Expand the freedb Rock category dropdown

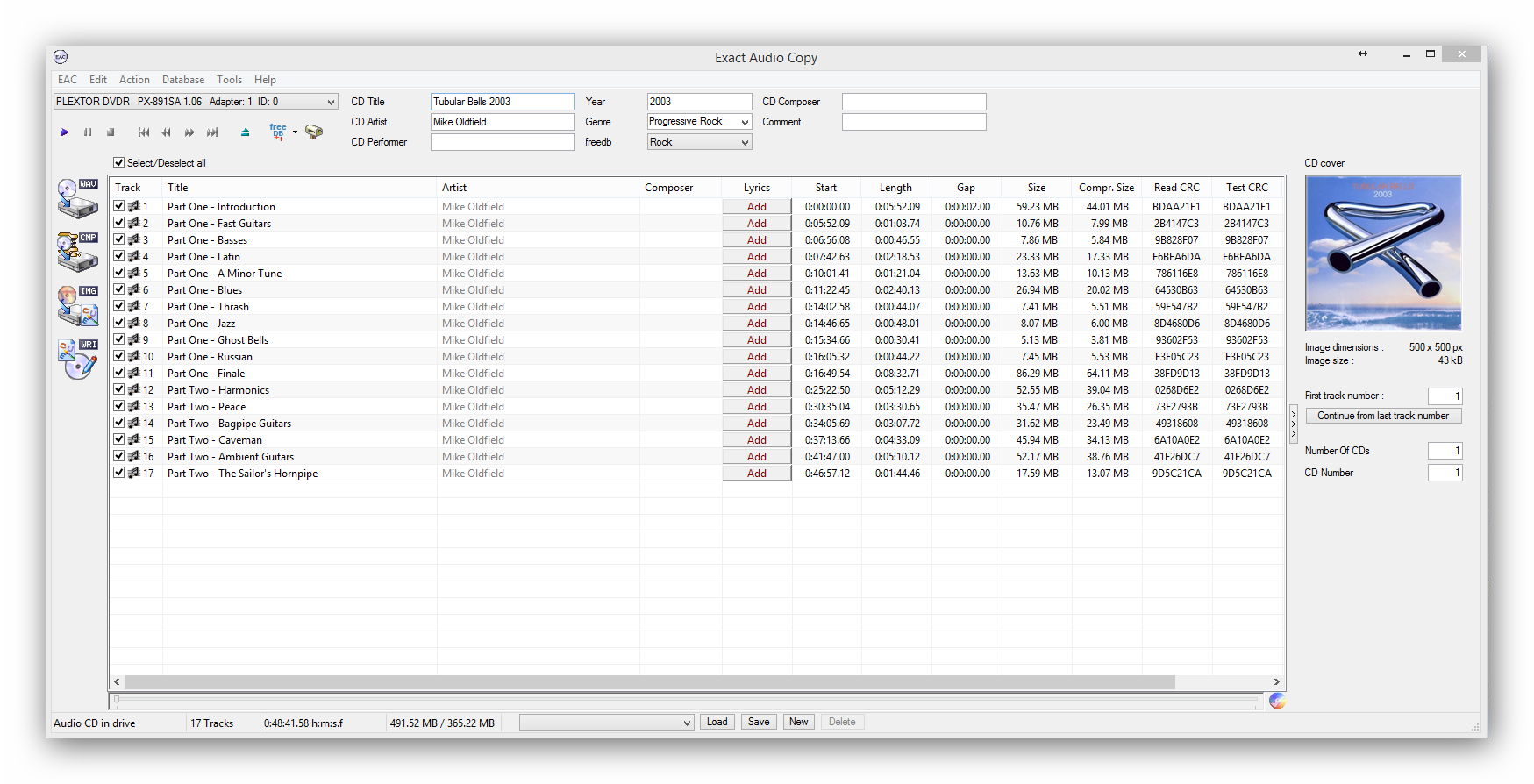coord(745,142)
